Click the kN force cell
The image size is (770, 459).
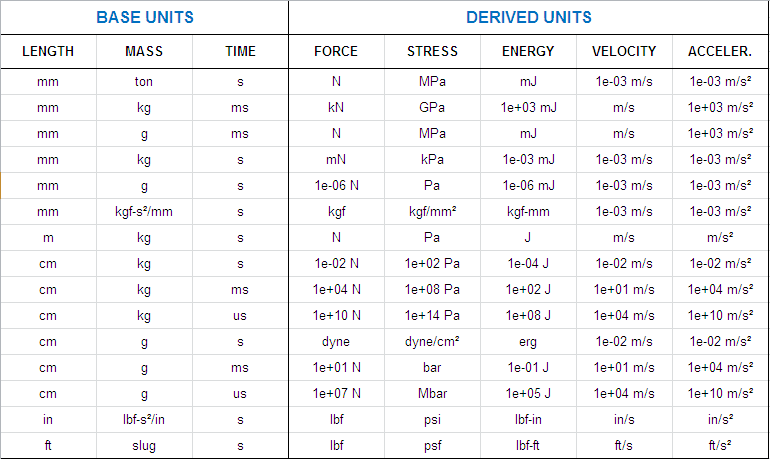[x=336, y=107]
